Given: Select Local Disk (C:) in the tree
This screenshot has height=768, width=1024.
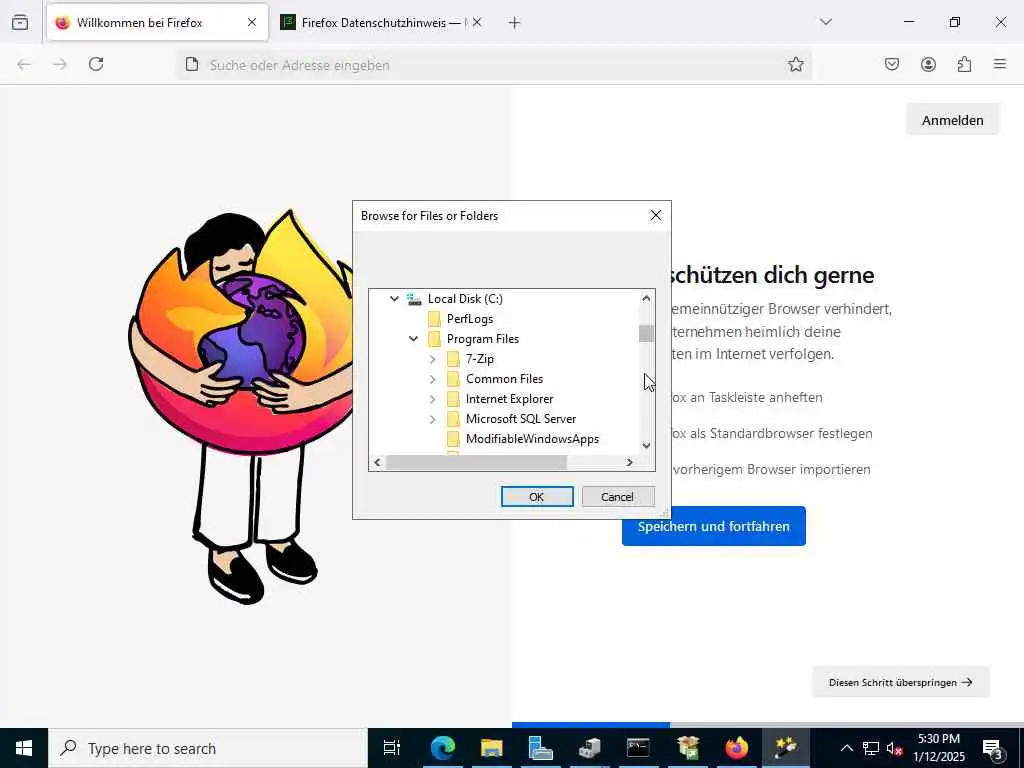Looking at the screenshot, I should click(x=465, y=299).
